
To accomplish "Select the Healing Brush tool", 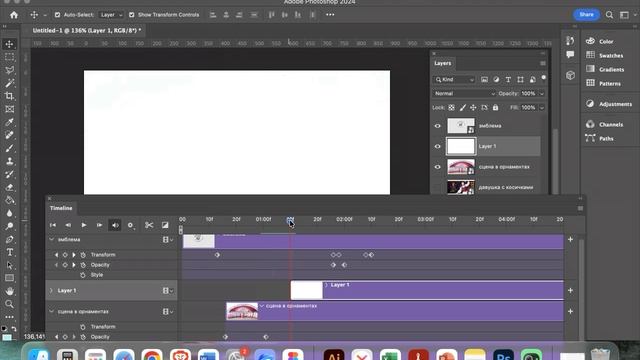I will (9, 136).
